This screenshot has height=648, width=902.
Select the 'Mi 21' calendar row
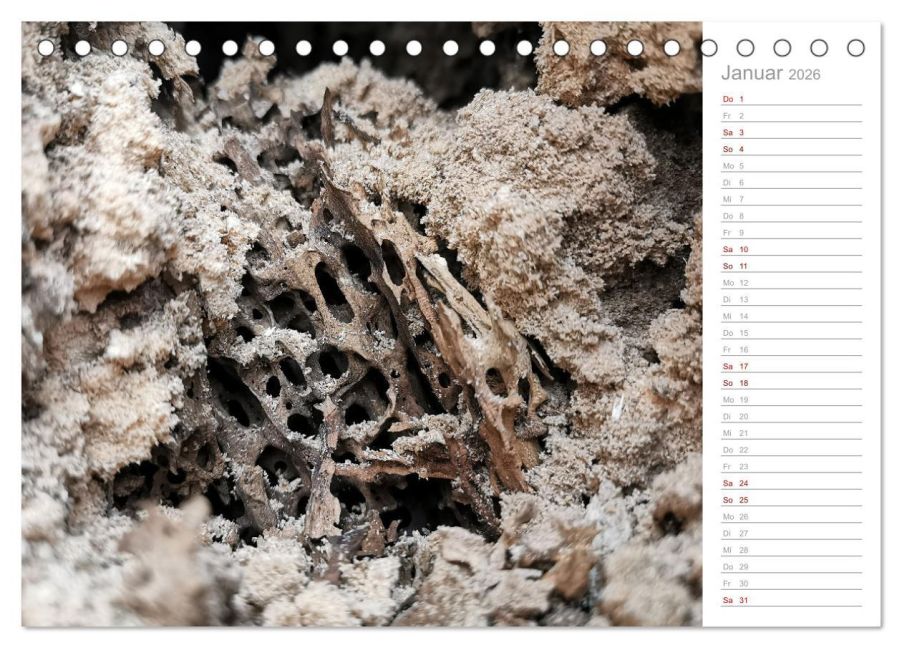tap(792, 433)
